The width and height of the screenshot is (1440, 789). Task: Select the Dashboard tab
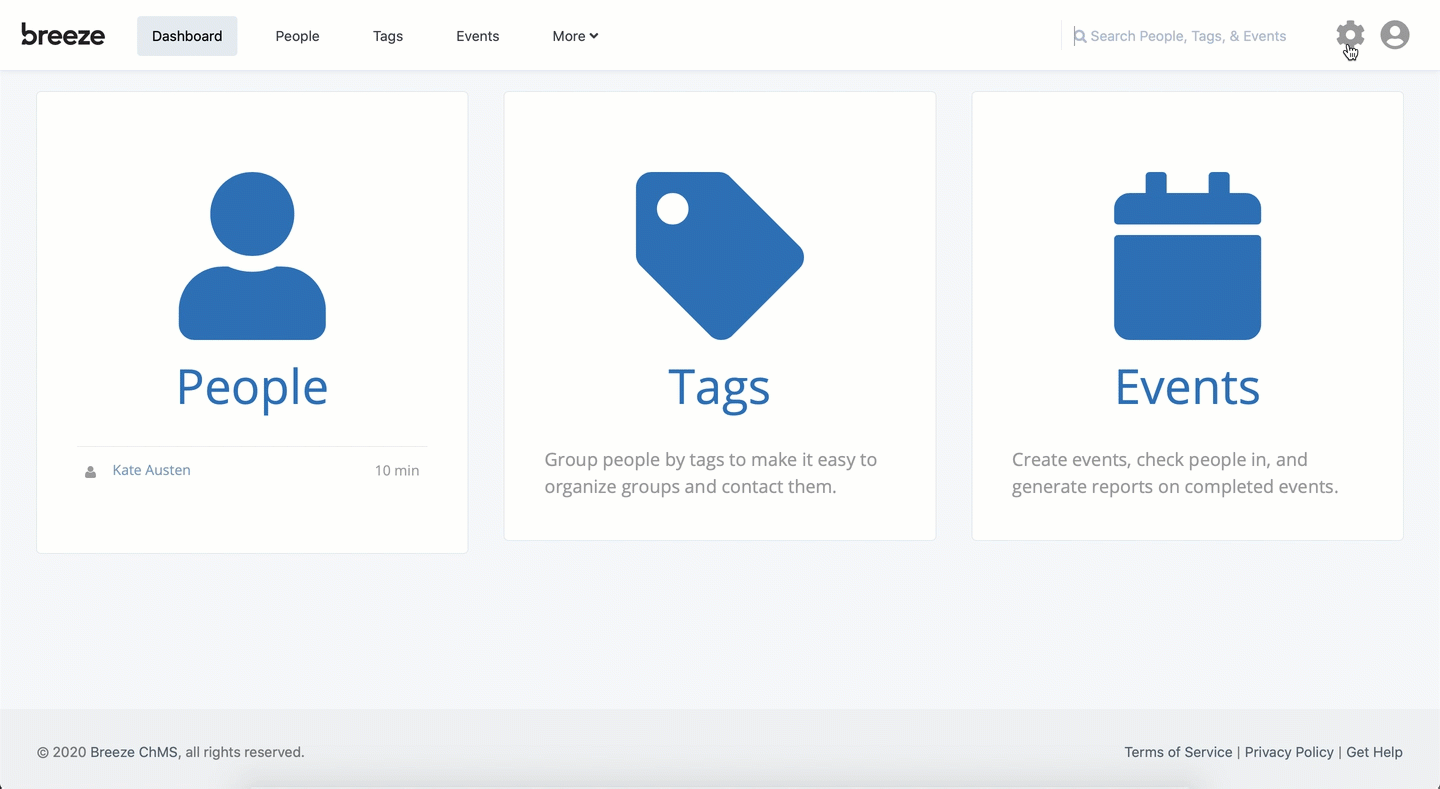[187, 36]
